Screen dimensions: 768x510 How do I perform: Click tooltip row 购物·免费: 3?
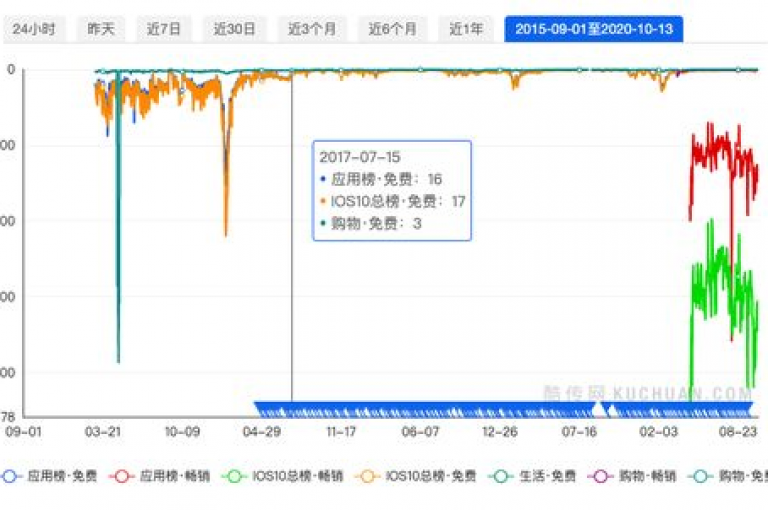click(x=371, y=223)
